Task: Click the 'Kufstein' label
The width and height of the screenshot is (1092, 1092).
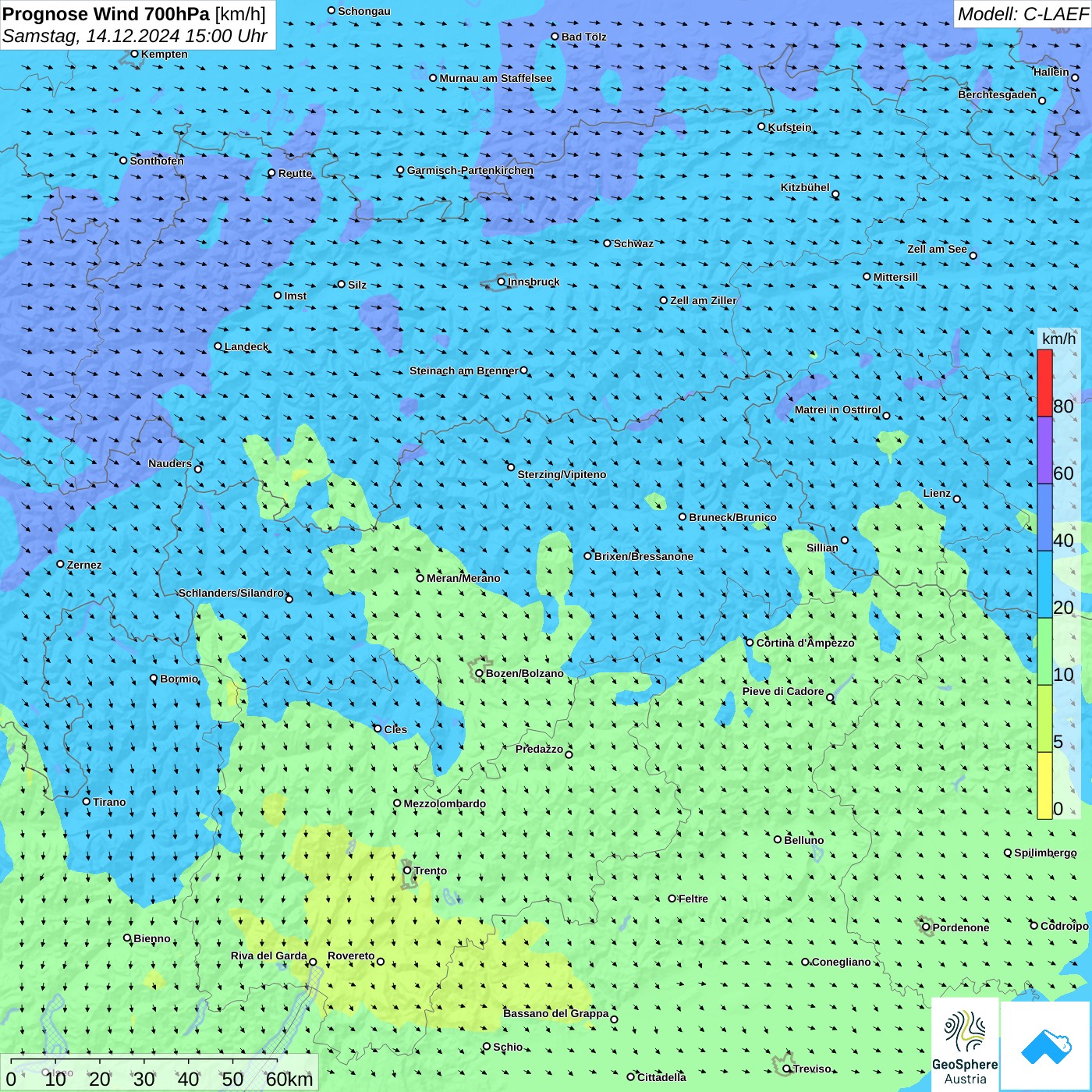Action: [x=790, y=127]
